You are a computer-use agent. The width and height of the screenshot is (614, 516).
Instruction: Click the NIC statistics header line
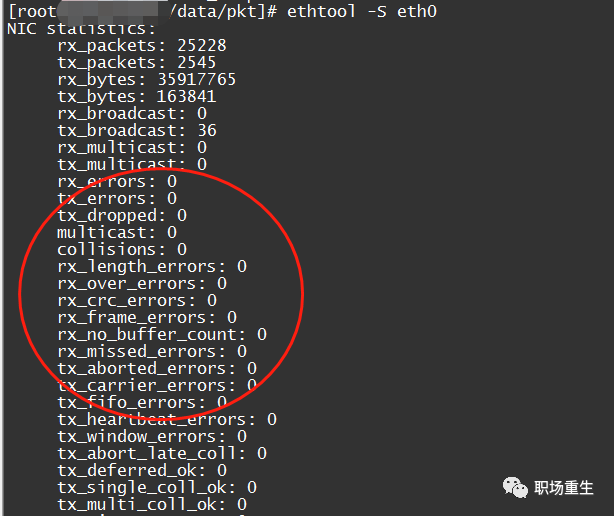[81, 29]
